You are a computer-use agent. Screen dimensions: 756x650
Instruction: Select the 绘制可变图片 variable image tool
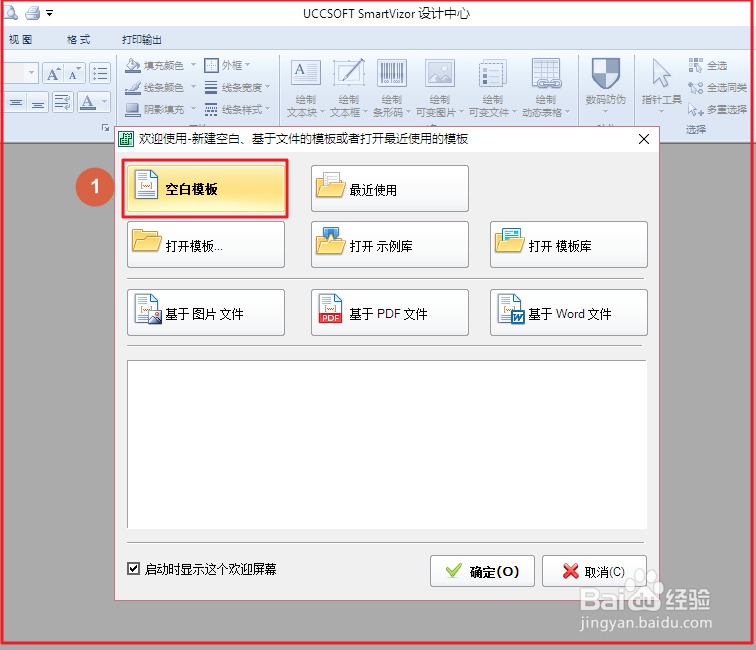tap(440, 88)
